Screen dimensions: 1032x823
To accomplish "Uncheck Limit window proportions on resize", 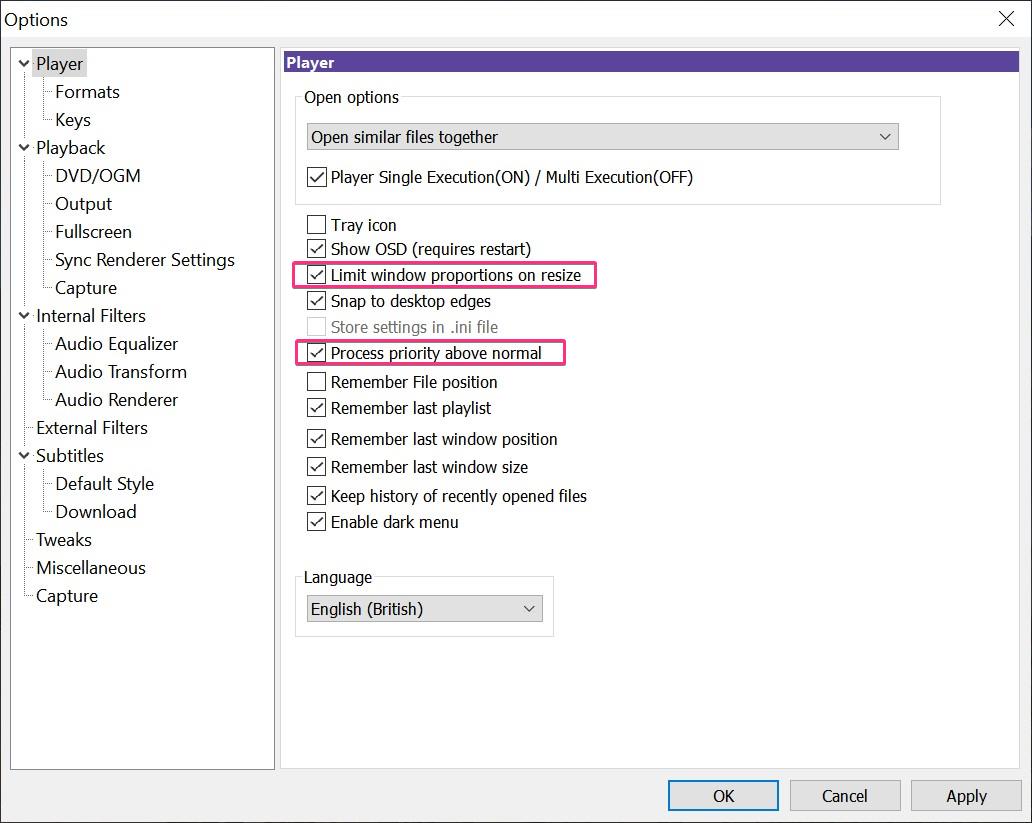I will coord(317,275).
